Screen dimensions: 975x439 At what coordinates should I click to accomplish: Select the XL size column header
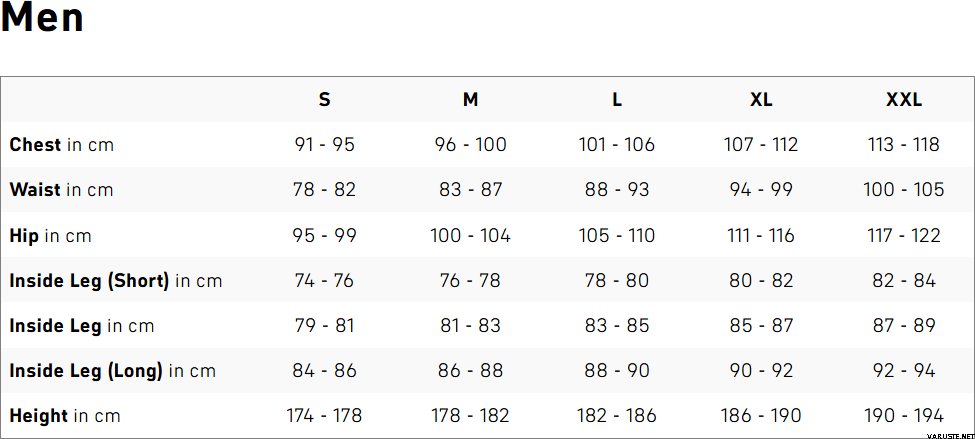click(761, 100)
